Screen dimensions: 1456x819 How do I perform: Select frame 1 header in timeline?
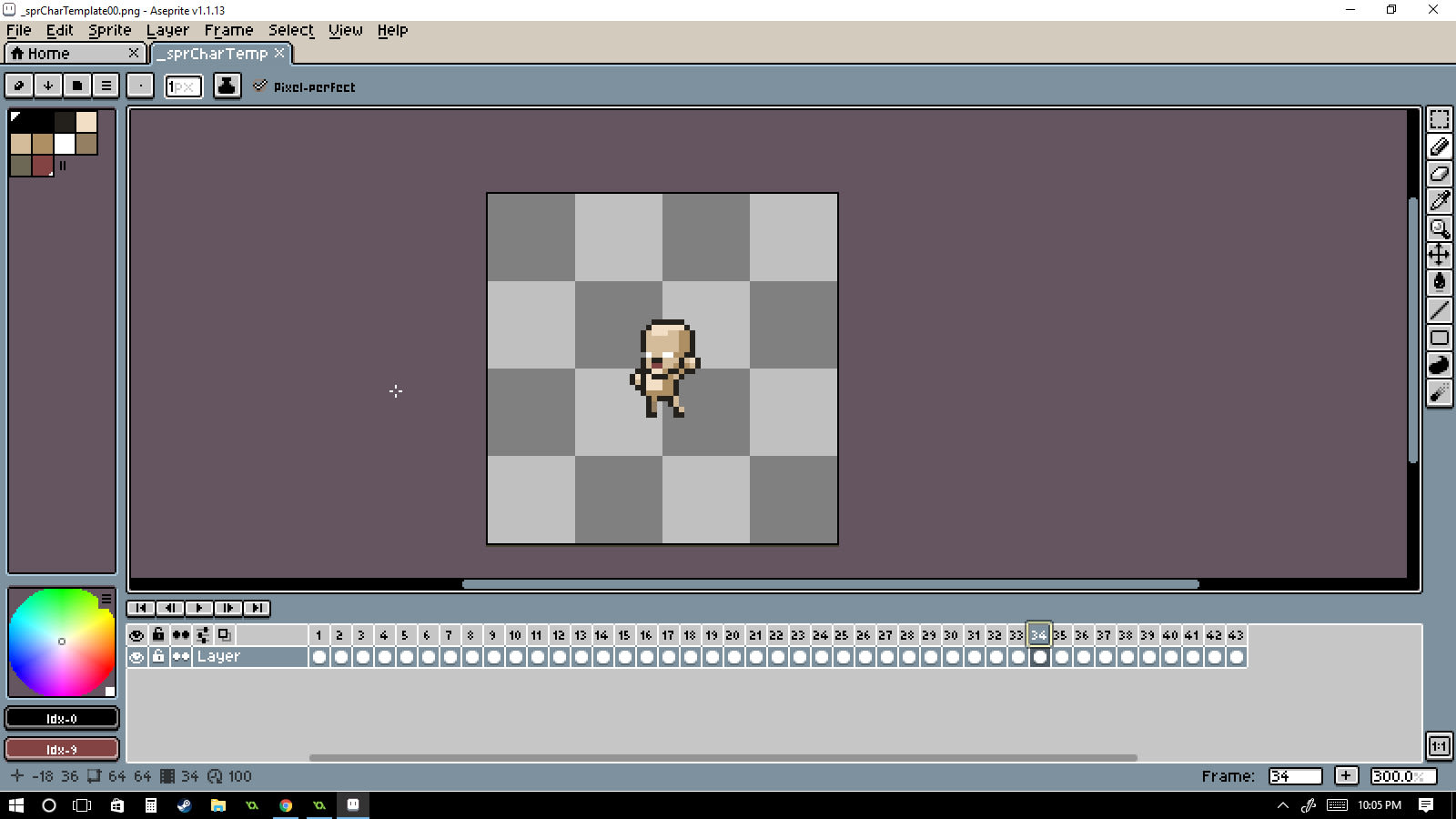pyautogui.click(x=318, y=635)
